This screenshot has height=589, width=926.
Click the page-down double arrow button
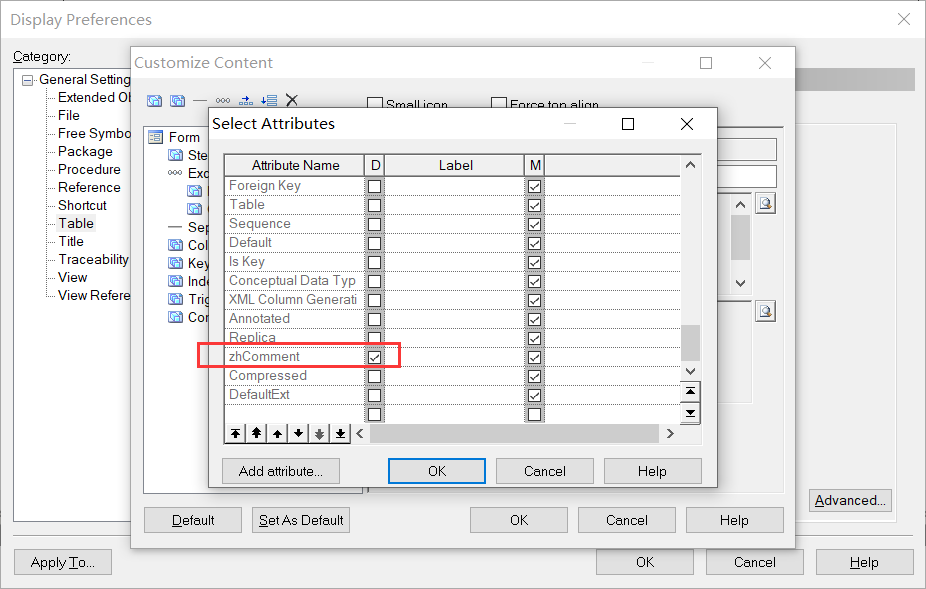click(319, 434)
